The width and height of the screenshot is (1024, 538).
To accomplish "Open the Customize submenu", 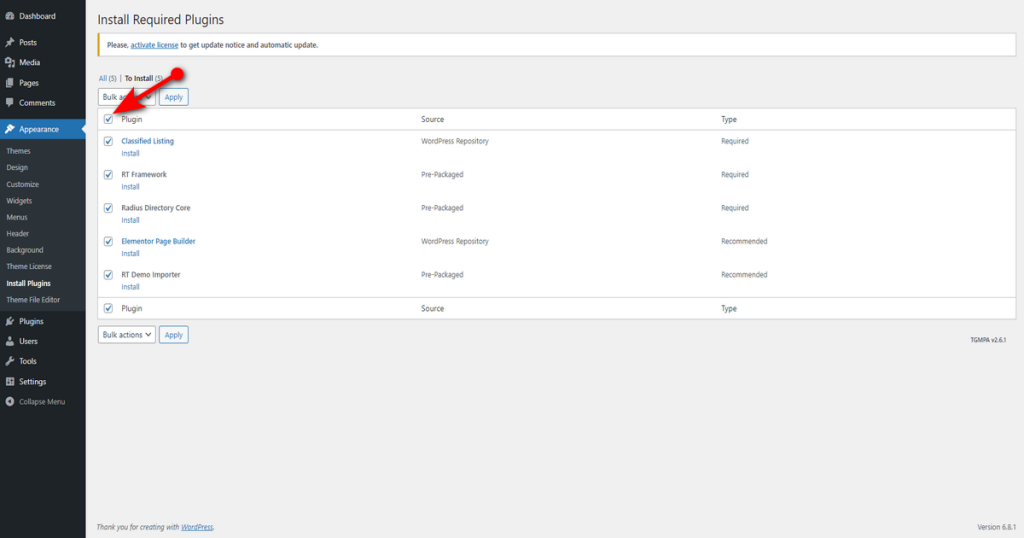I will (x=22, y=184).
